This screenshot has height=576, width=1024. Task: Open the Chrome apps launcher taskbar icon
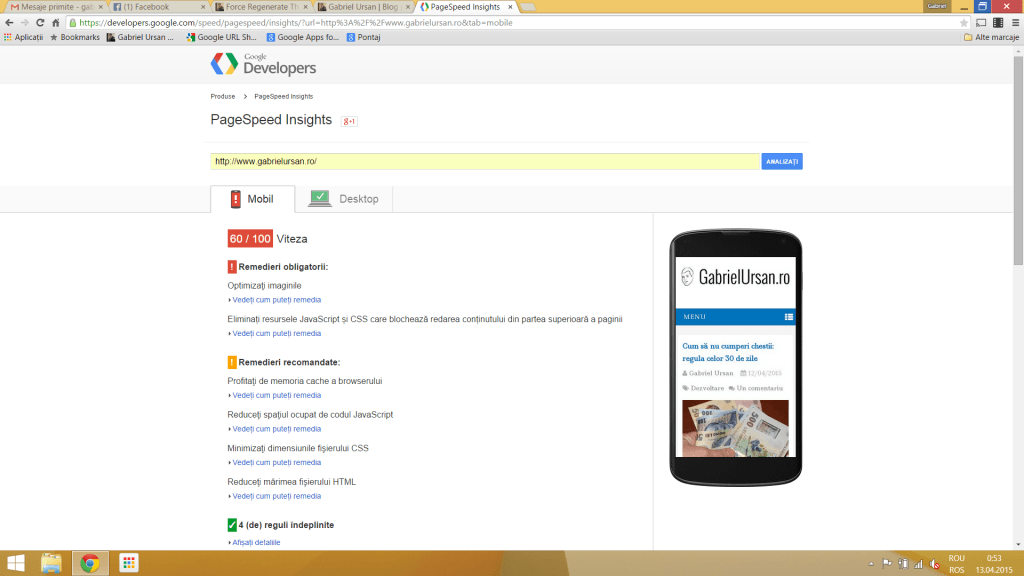pos(129,563)
